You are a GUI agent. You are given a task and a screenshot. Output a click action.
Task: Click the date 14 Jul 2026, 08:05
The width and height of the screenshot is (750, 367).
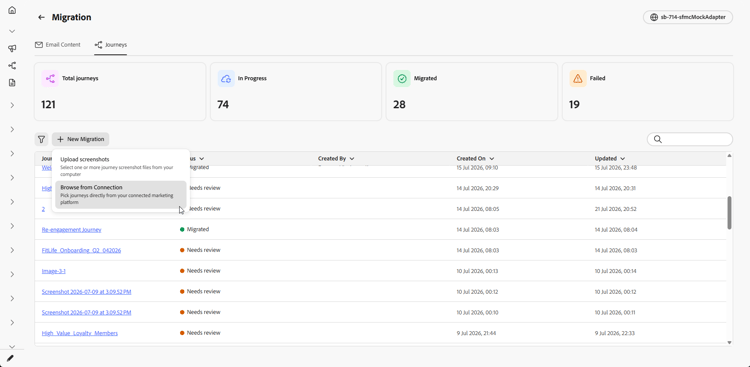click(477, 209)
